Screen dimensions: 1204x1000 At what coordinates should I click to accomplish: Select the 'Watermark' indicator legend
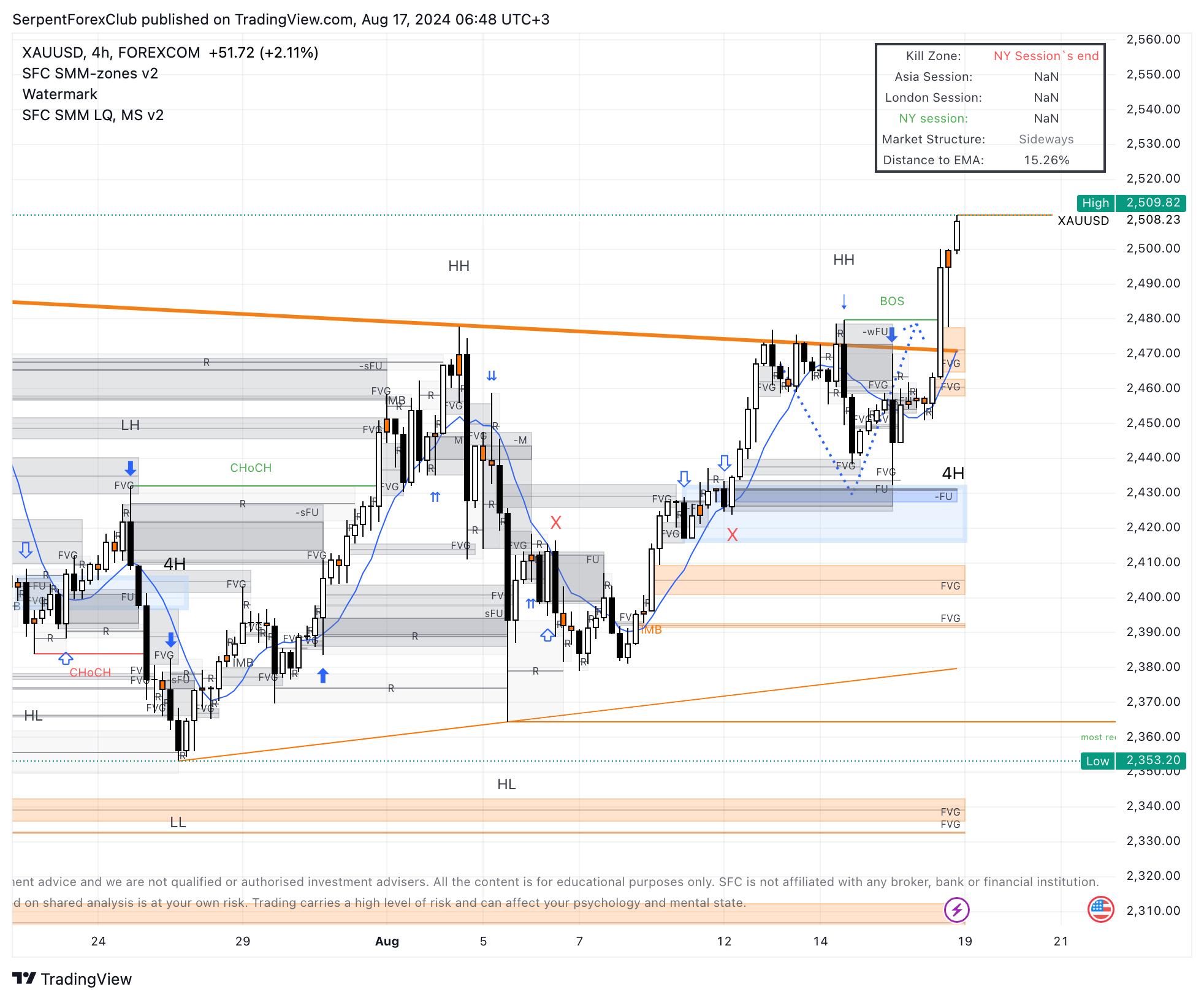click(x=60, y=94)
